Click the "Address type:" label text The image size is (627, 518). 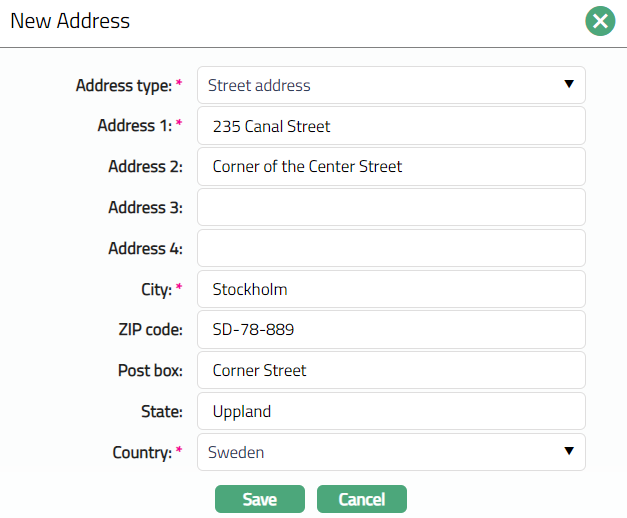tap(123, 86)
